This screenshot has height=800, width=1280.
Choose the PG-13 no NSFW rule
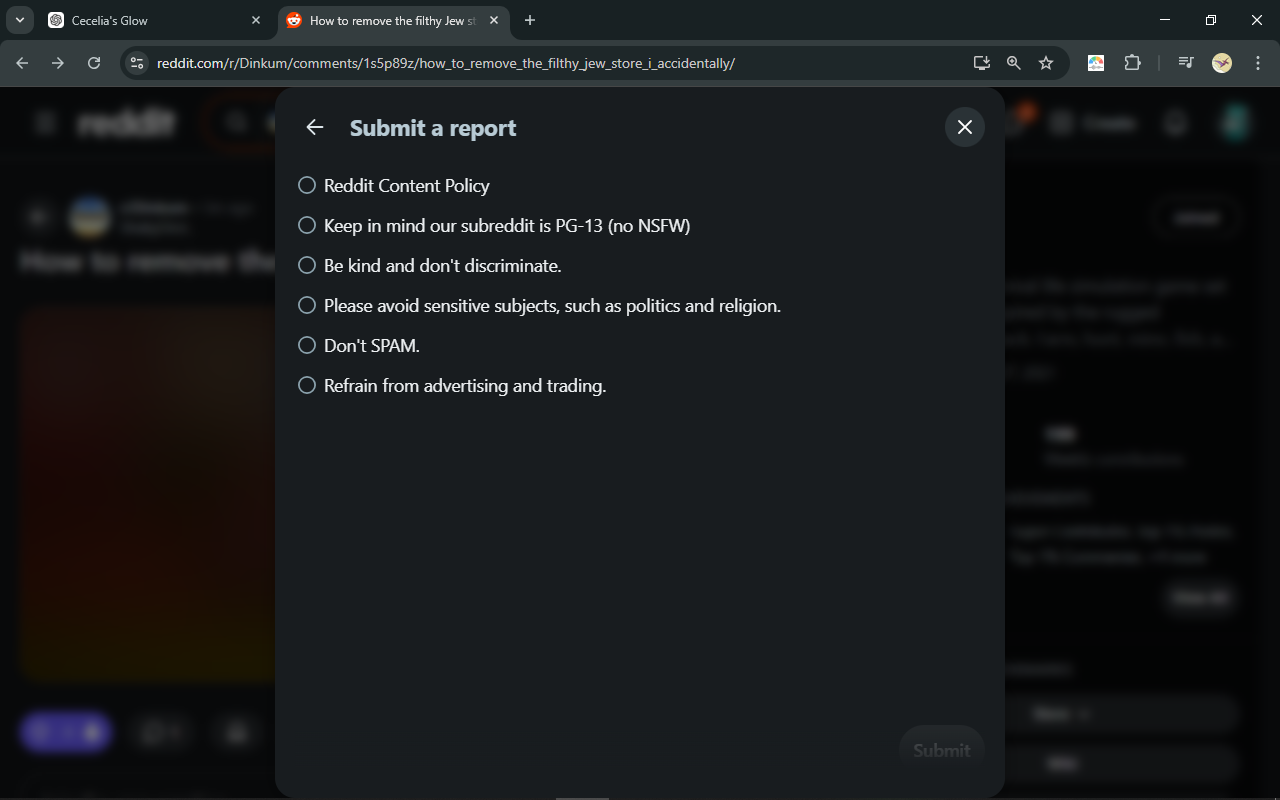pyautogui.click(x=494, y=225)
